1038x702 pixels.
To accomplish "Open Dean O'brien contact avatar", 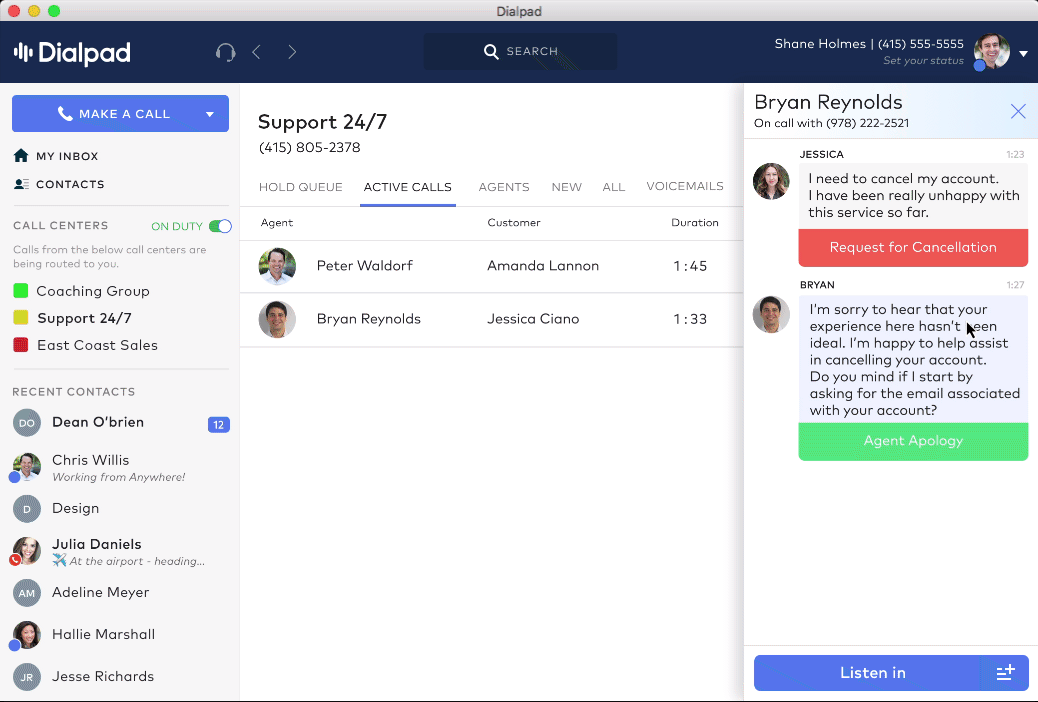I will [26, 423].
